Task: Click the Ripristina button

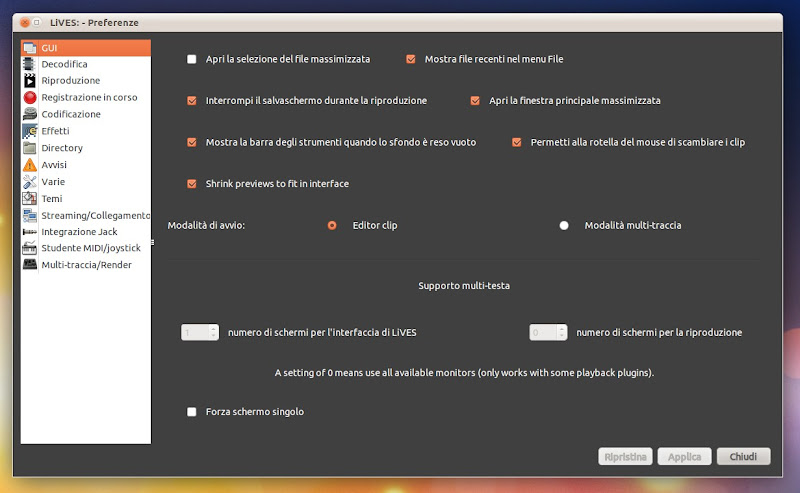Action: coord(625,457)
